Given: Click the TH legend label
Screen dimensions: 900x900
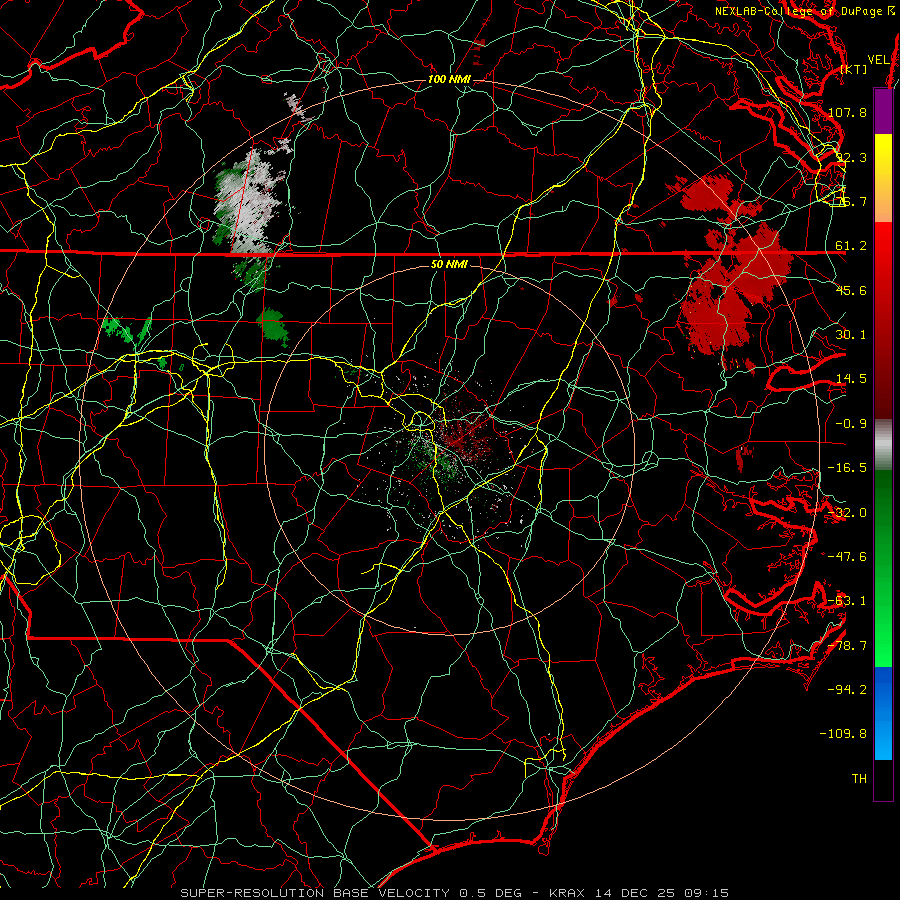Looking at the screenshot, I should pyautogui.click(x=859, y=778).
